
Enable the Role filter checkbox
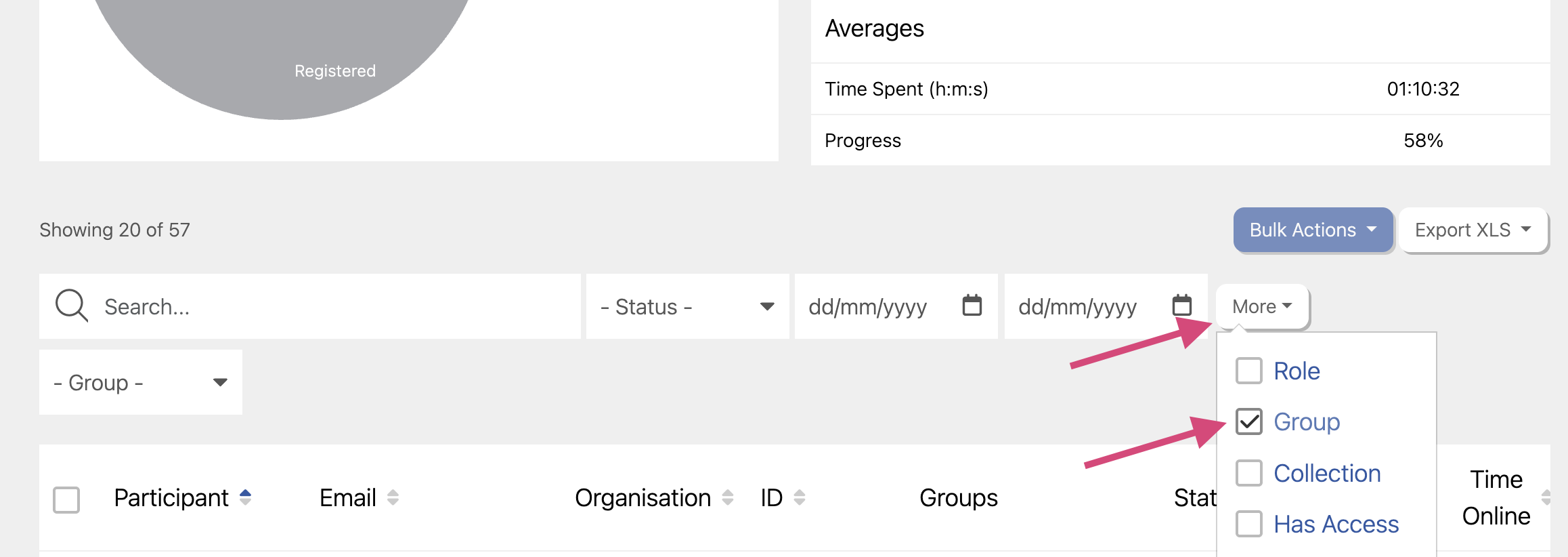click(x=1248, y=371)
